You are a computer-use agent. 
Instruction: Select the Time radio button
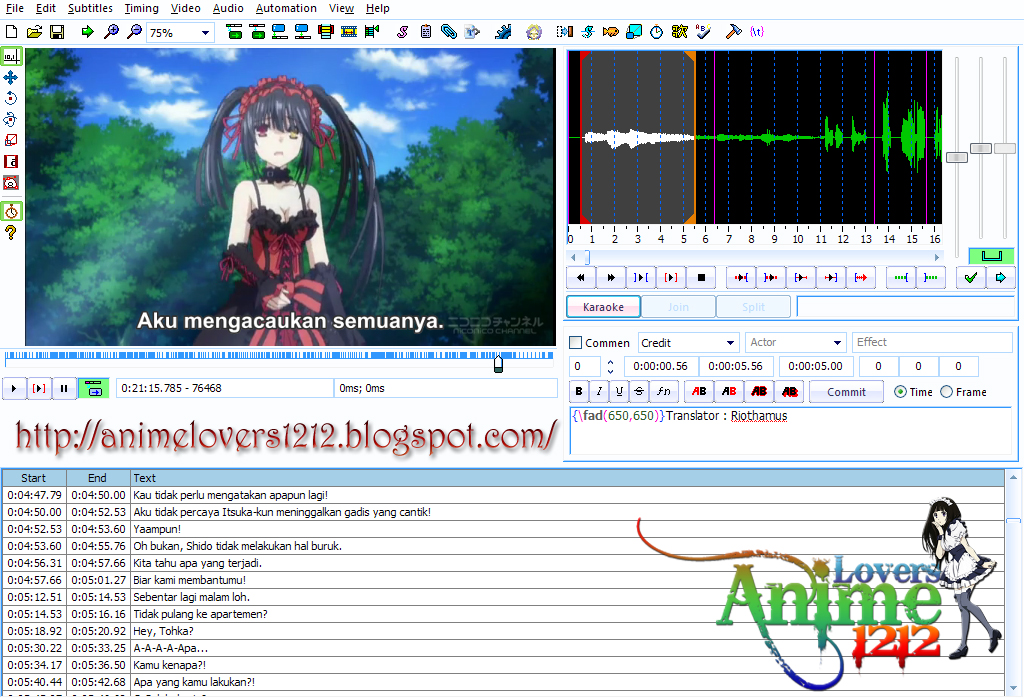pyautogui.click(x=900, y=392)
